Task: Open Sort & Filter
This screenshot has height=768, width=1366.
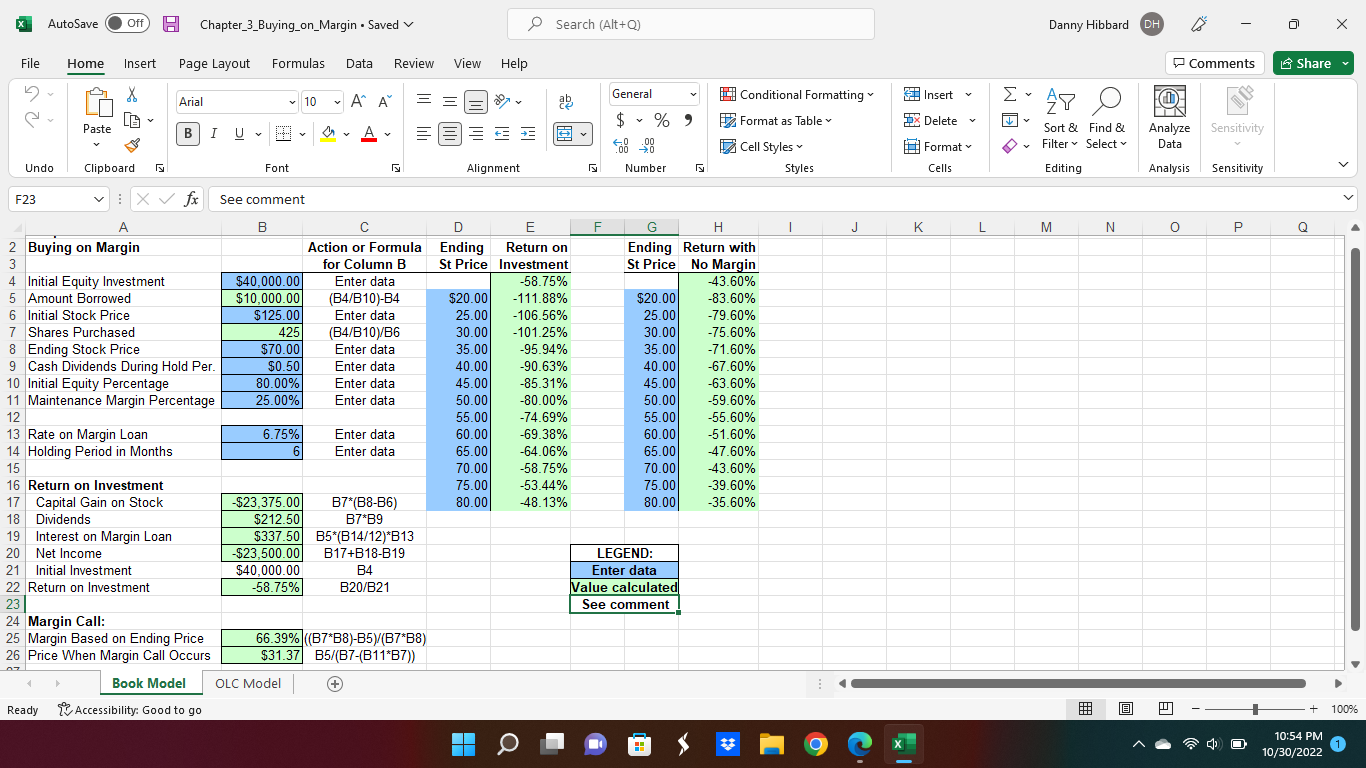Action: coord(1060,120)
